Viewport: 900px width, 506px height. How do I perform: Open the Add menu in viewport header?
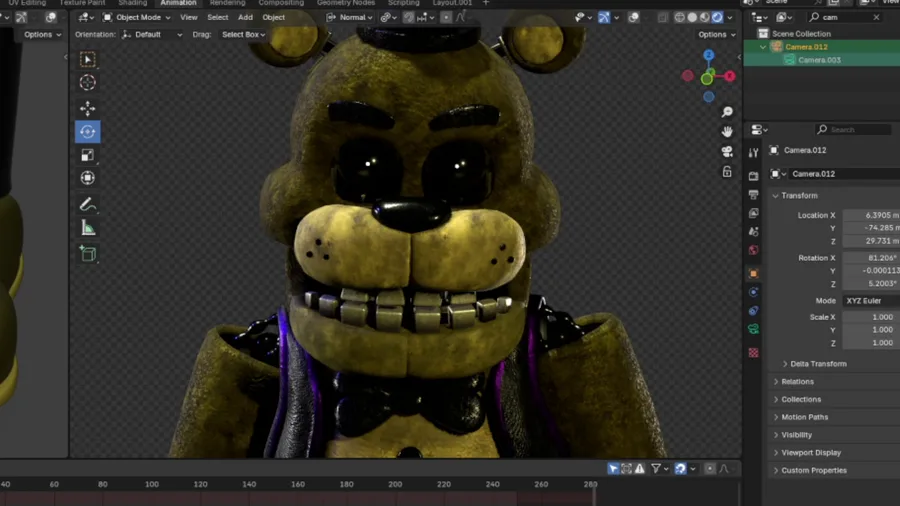[245, 17]
